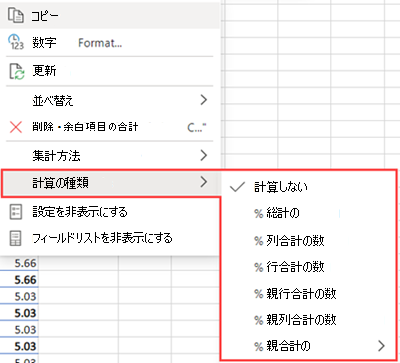This screenshot has height=363, width=400.
Task: Select the % 親列合計の数 option
Action: click(x=308, y=320)
